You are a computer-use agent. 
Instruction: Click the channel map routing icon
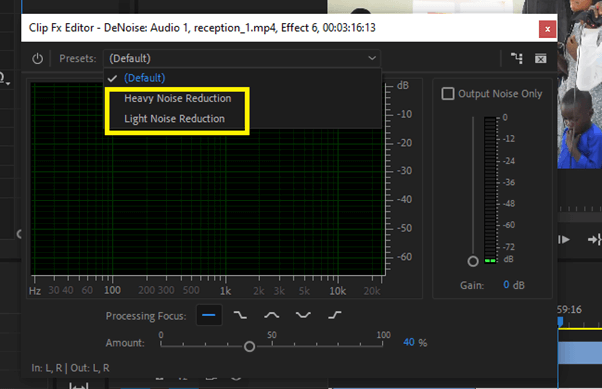click(517, 58)
